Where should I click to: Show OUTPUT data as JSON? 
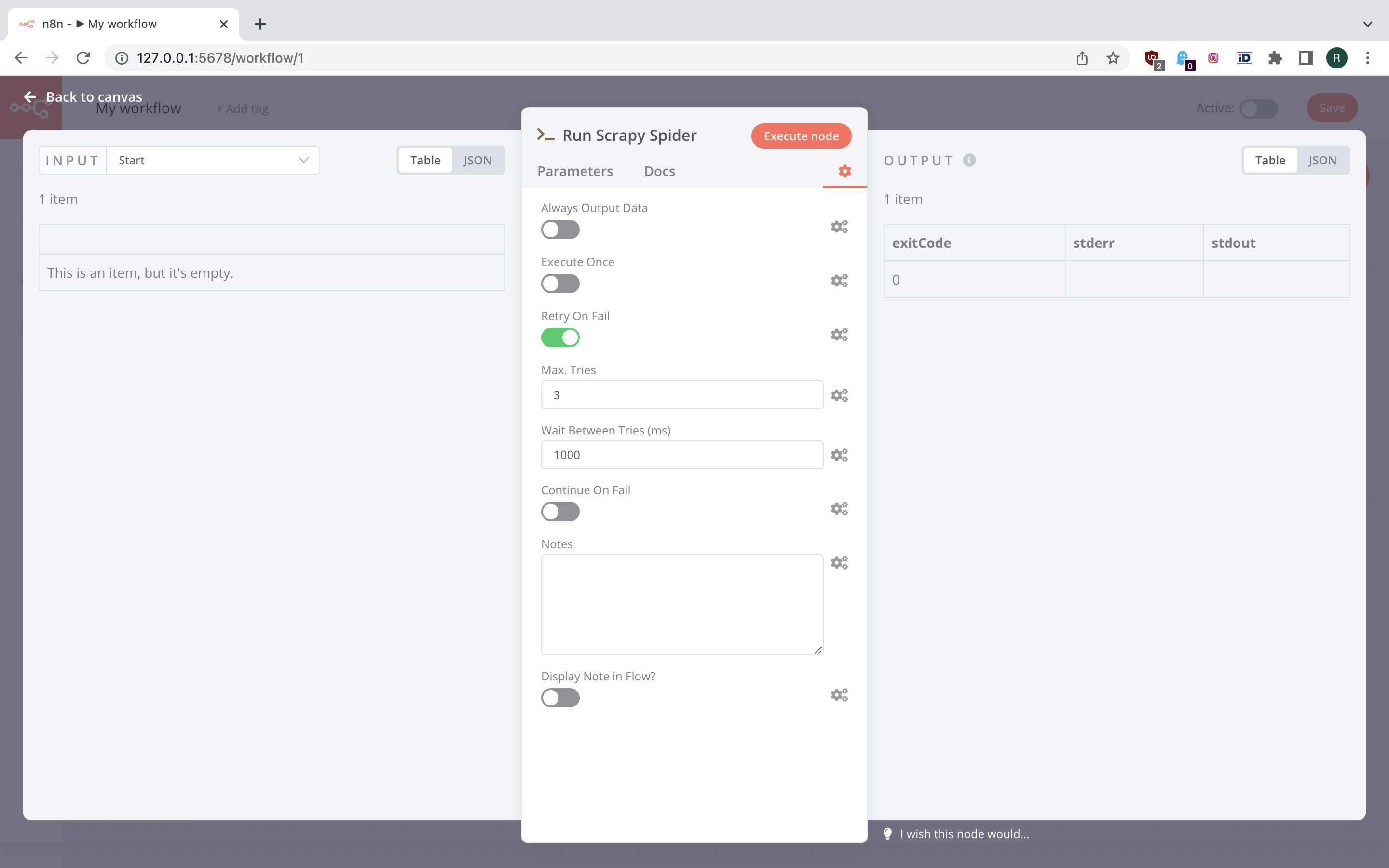point(1322,160)
